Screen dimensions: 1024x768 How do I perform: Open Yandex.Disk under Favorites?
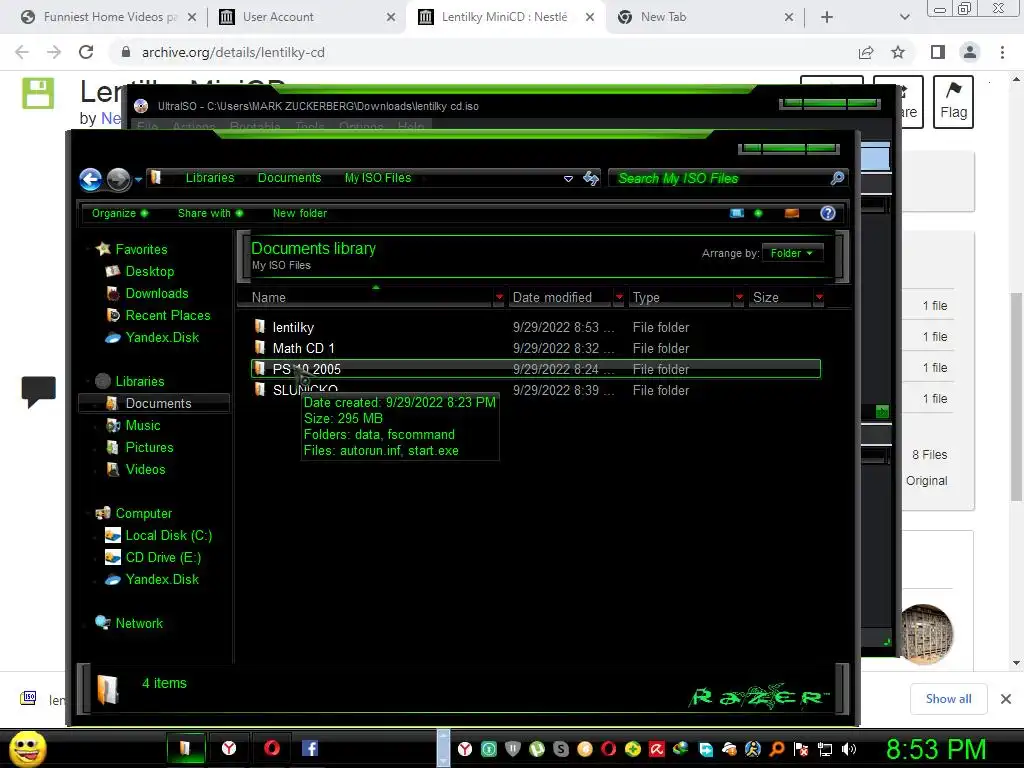(x=162, y=338)
